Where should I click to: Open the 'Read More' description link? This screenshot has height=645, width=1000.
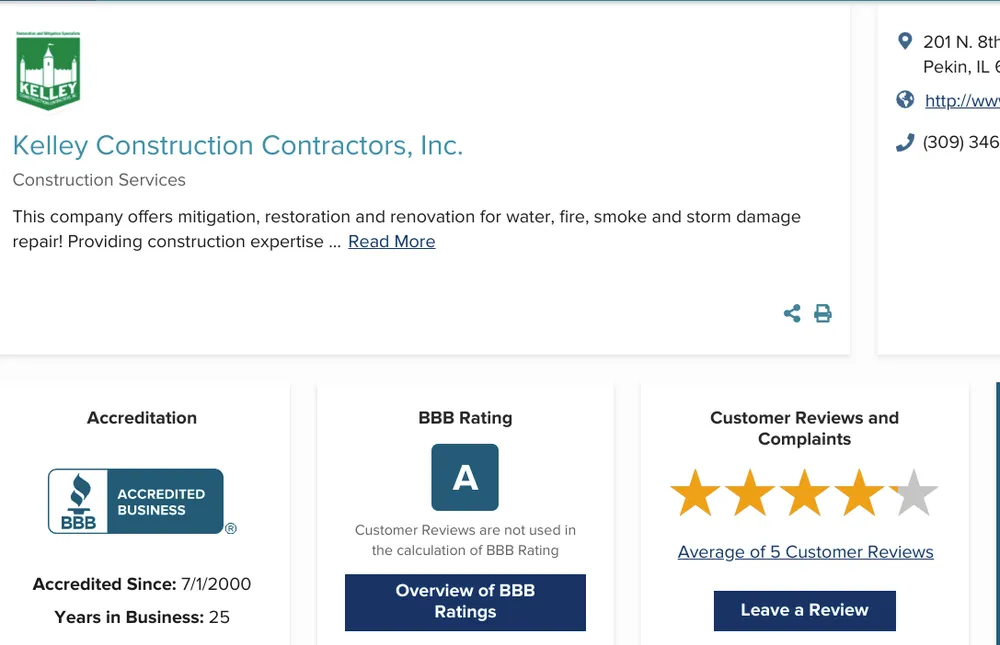coord(391,241)
